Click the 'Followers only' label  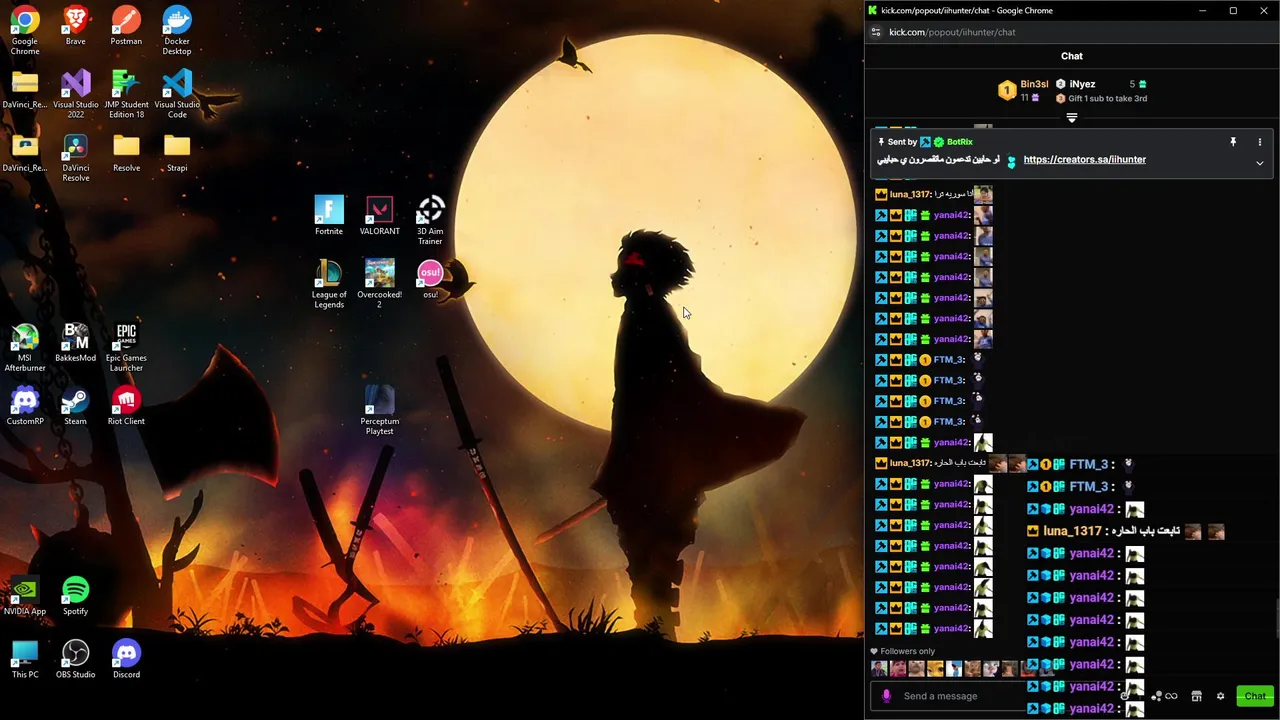pyautogui.click(x=907, y=651)
